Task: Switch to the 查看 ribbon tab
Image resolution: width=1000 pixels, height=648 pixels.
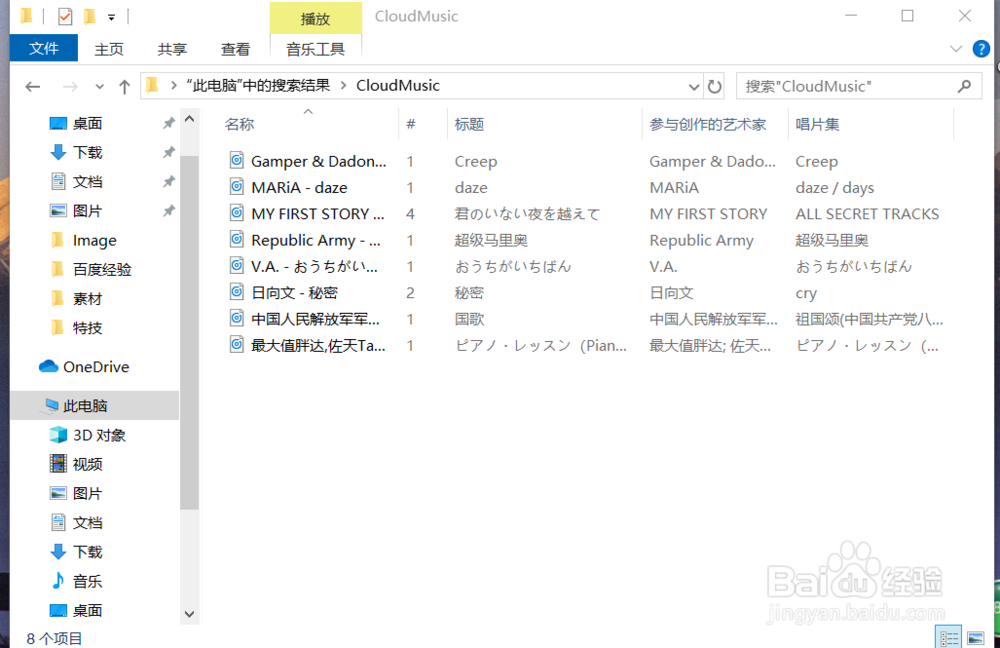Action: click(235, 49)
